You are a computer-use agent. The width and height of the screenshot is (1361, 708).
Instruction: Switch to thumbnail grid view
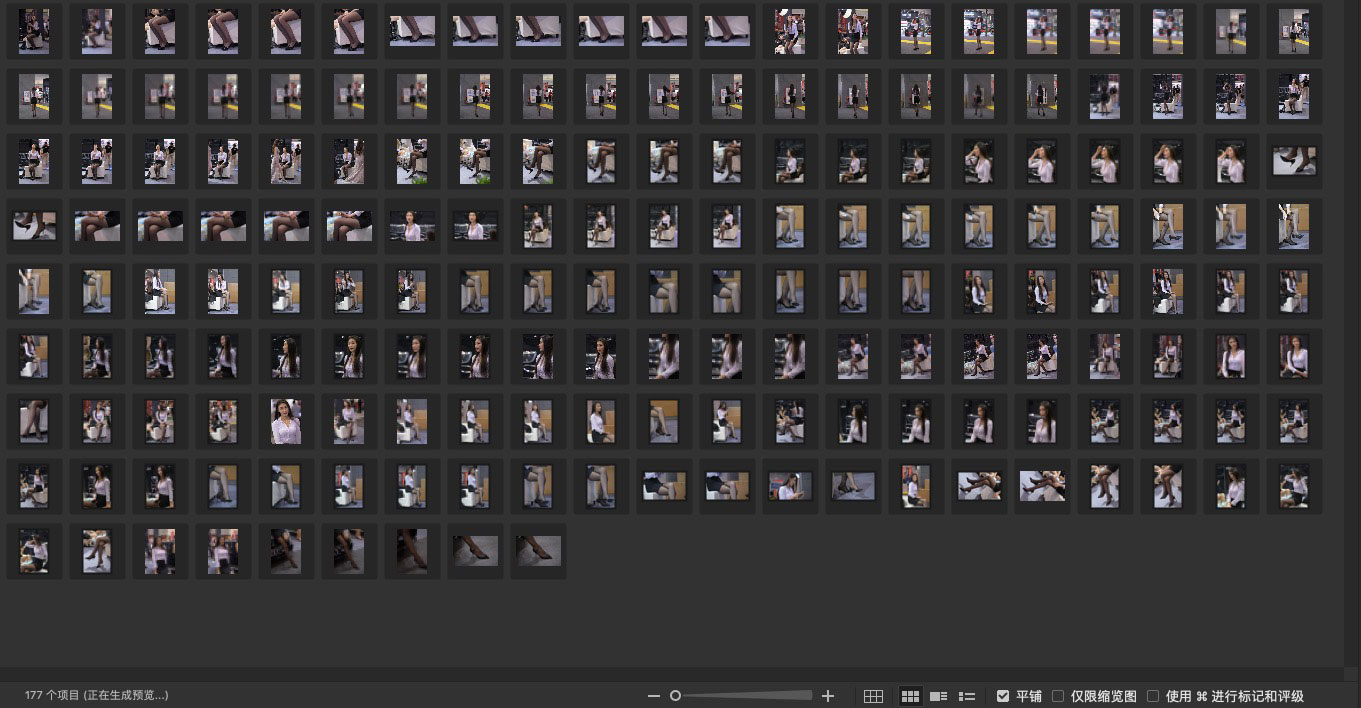click(x=910, y=696)
